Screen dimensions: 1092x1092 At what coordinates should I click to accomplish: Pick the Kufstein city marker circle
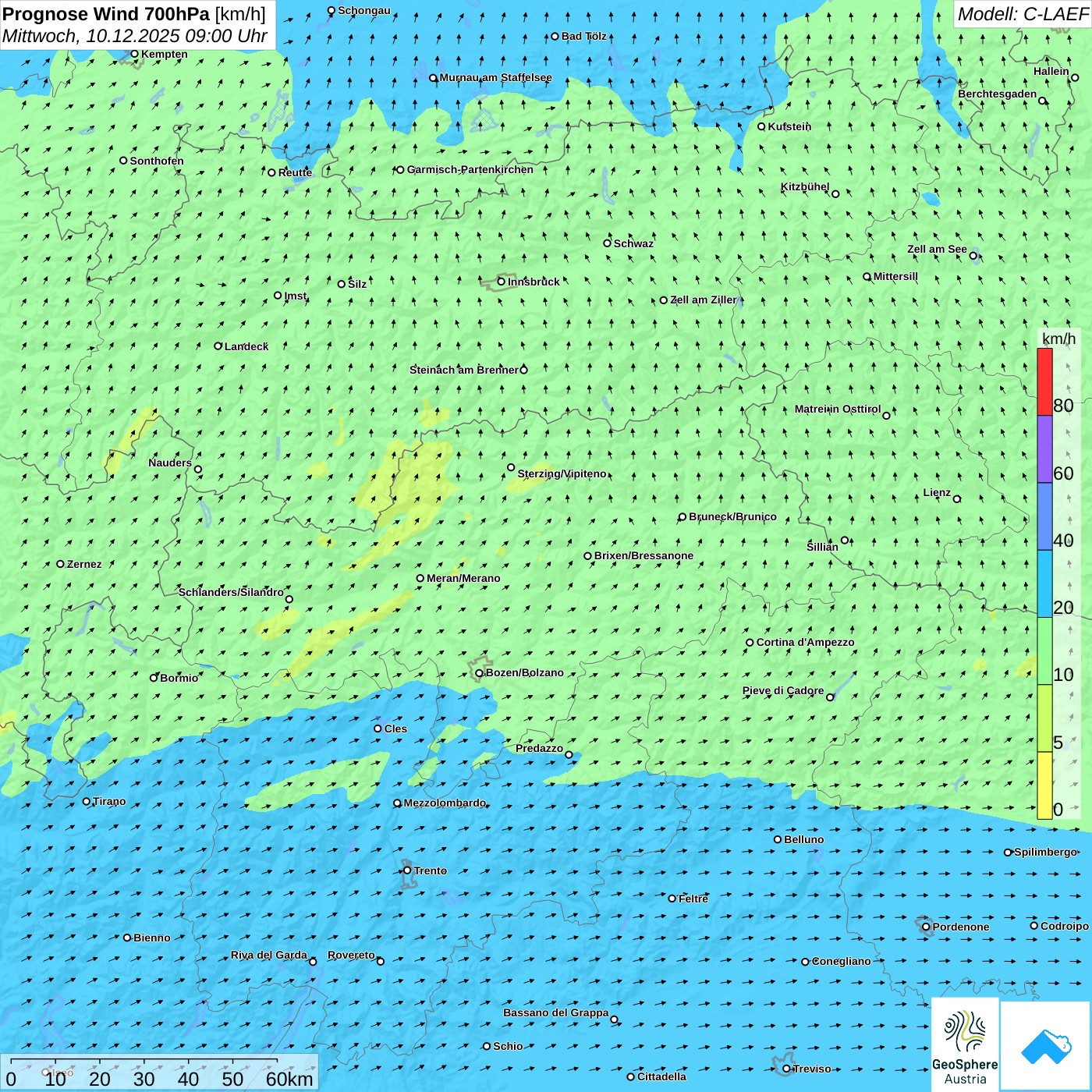(x=762, y=126)
